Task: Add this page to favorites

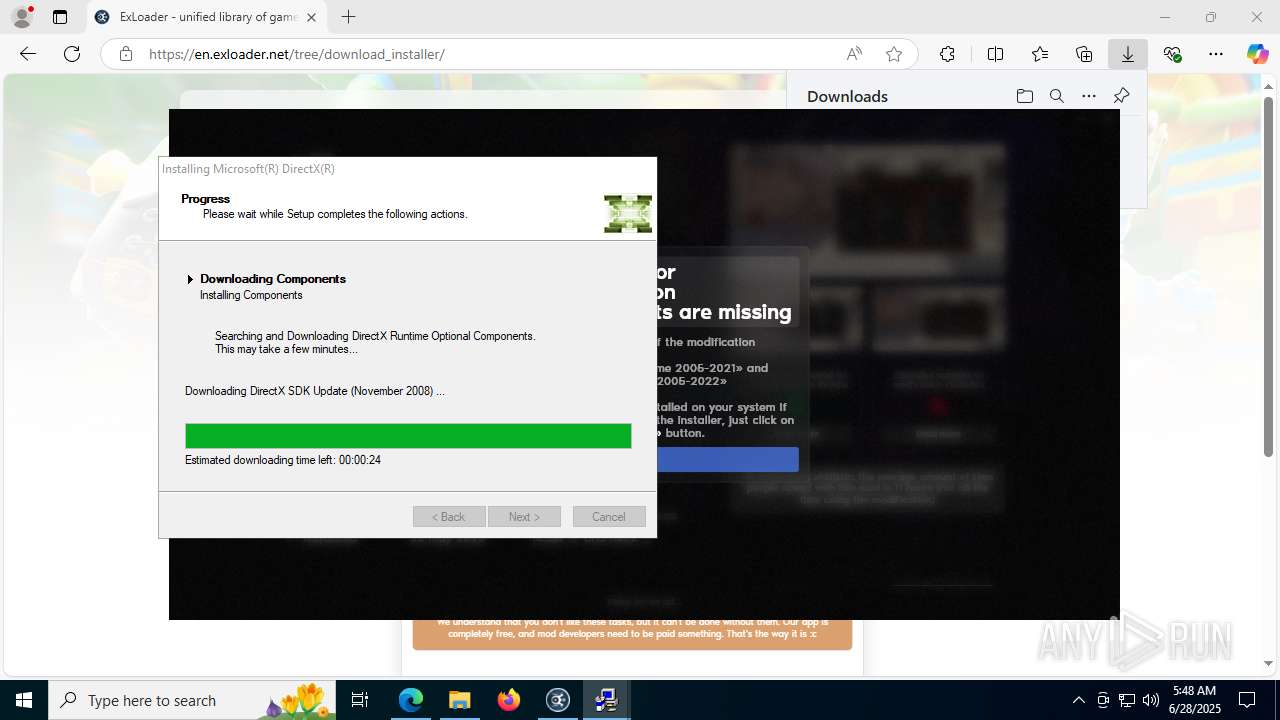Action: point(894,54)
